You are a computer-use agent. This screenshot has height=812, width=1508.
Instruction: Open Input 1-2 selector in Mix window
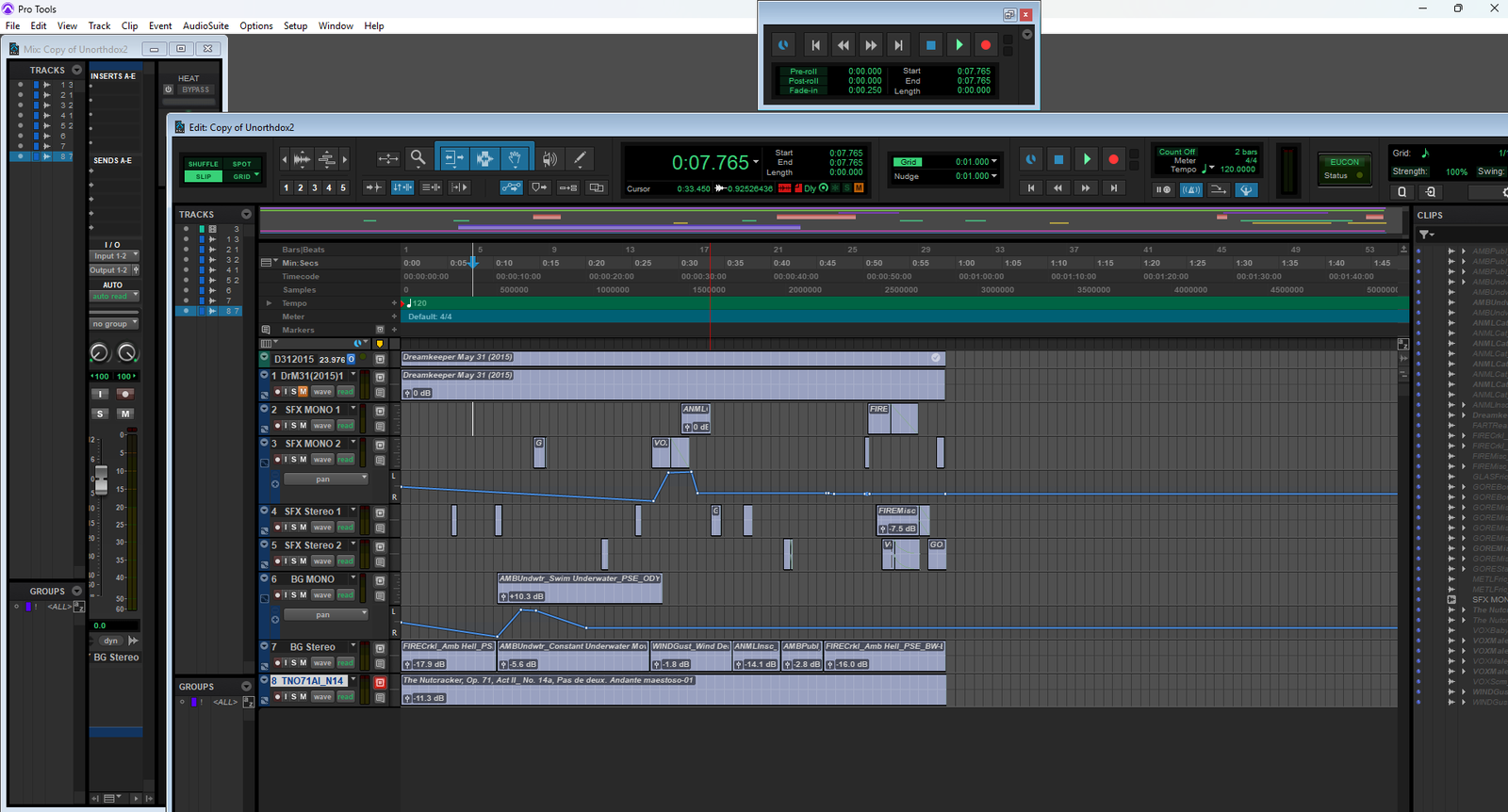114,255
